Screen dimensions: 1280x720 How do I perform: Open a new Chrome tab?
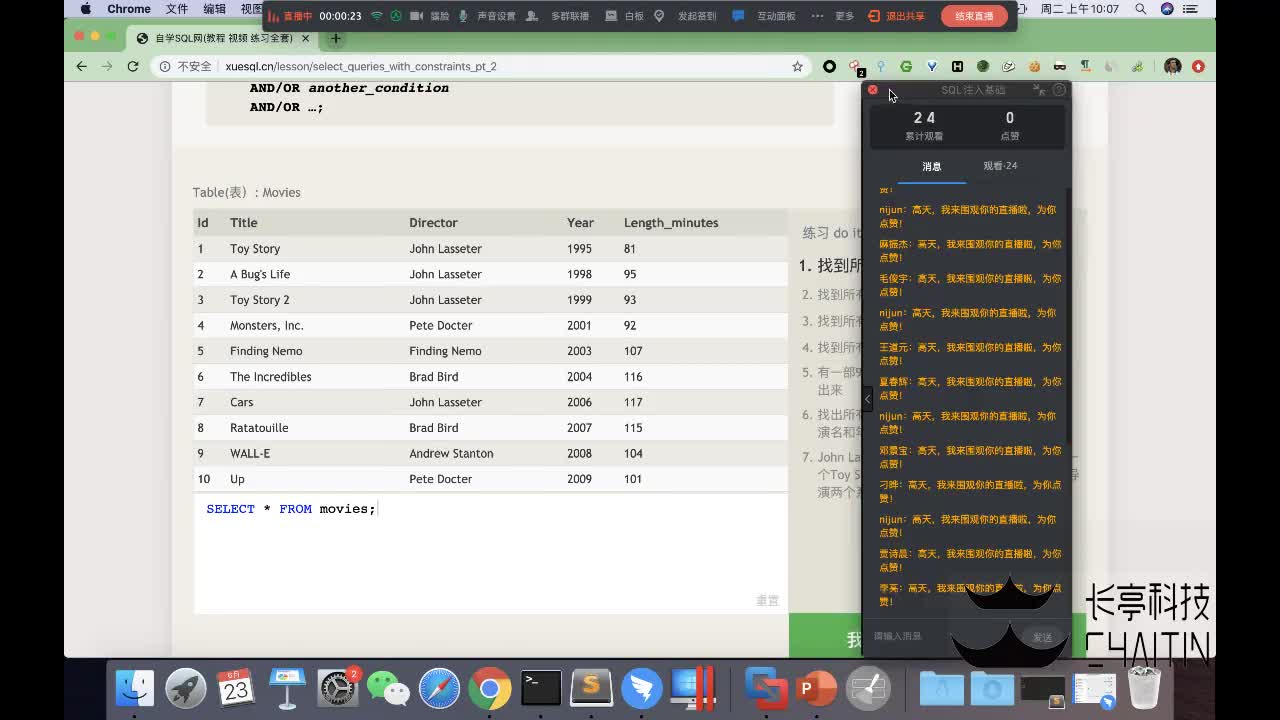[336, 39]
